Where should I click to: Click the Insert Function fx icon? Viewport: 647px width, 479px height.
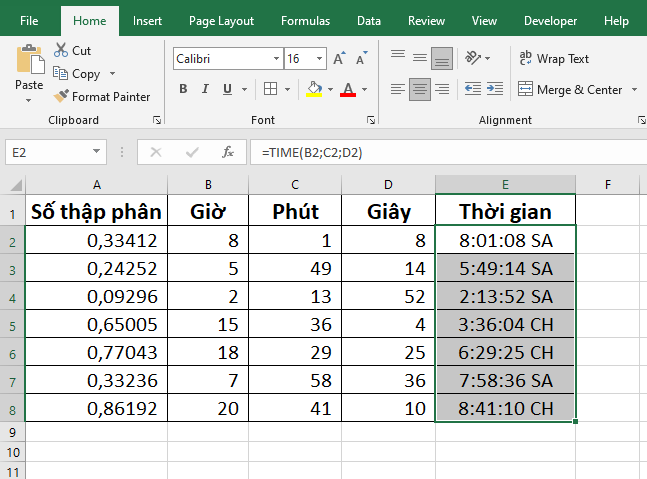coord(228,152)
